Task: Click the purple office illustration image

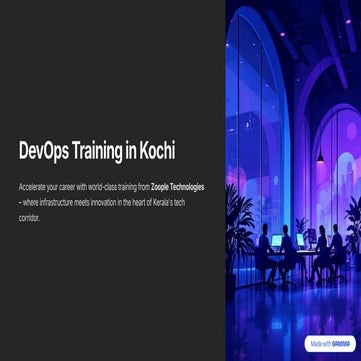Action: pyautogui.click(x=293, y=180)
